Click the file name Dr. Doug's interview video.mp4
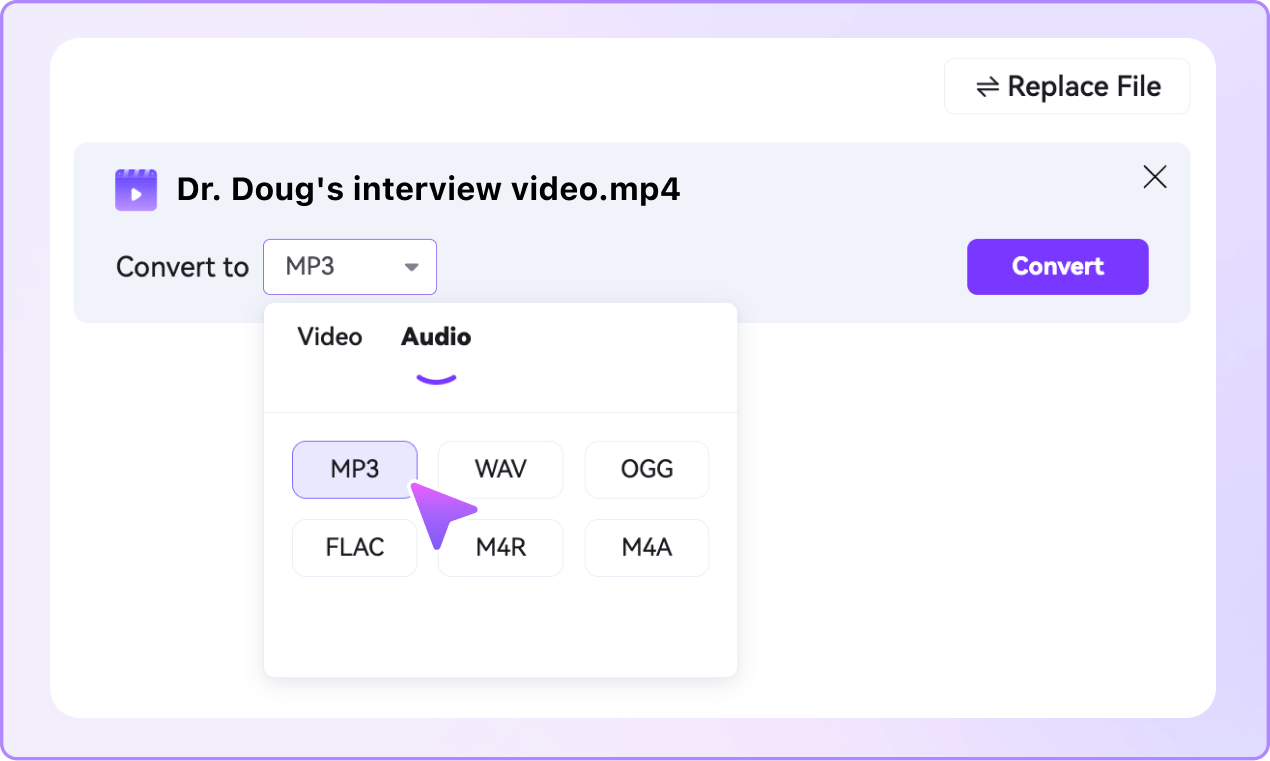Viewport: 1270px width, 761px height. (x=428, y=189)
